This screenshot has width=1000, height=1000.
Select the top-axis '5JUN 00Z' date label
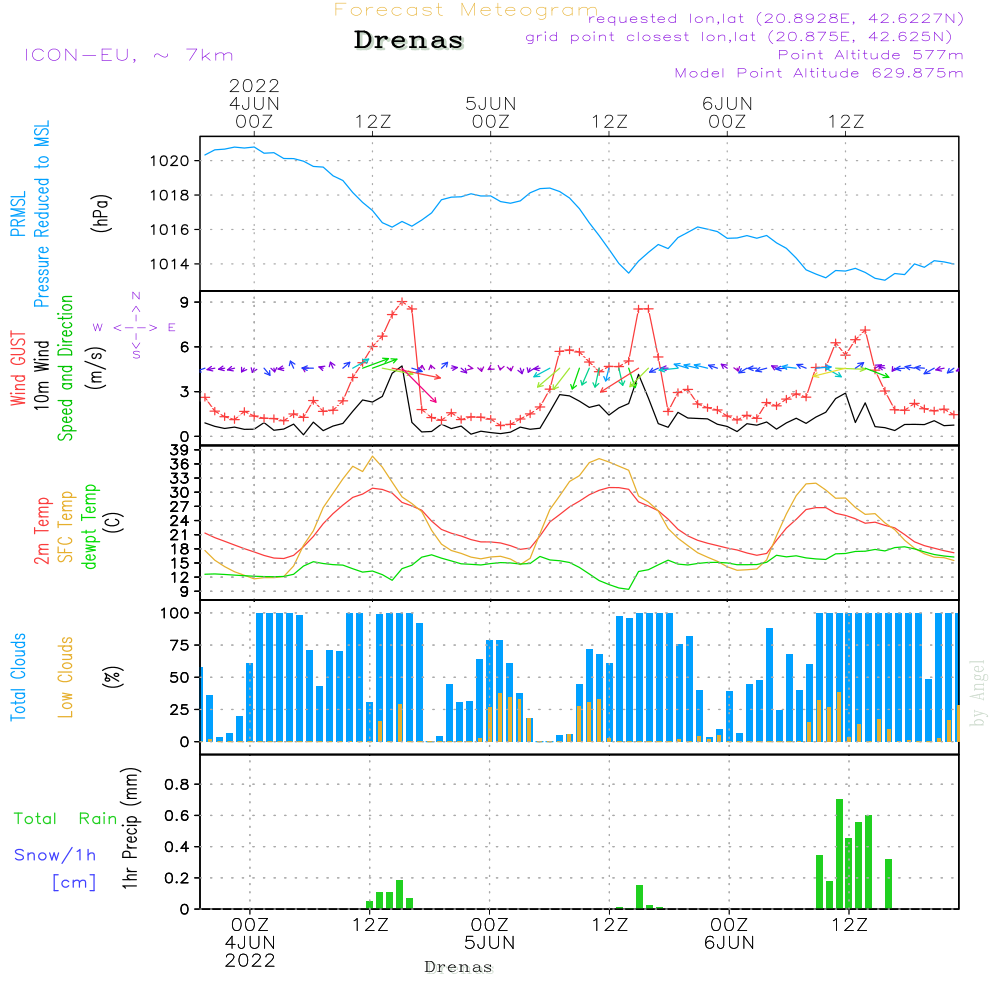[490, 113]
